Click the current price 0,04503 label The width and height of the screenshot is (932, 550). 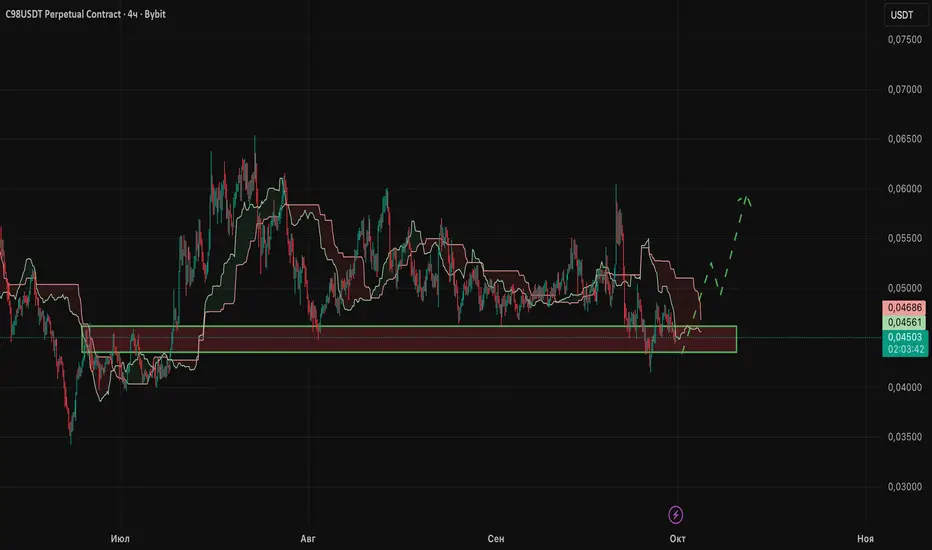pos(905,337)
